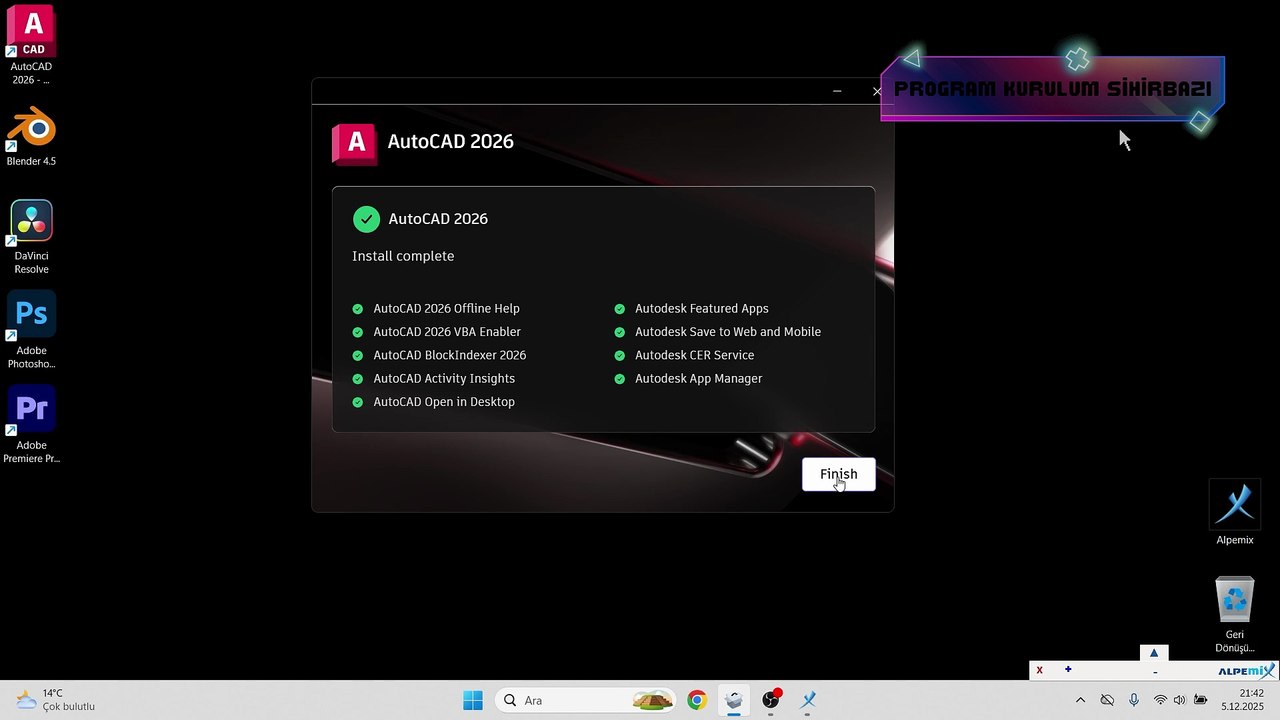Select the Adobe Photoshop desktop shortcut

(31, 330)
